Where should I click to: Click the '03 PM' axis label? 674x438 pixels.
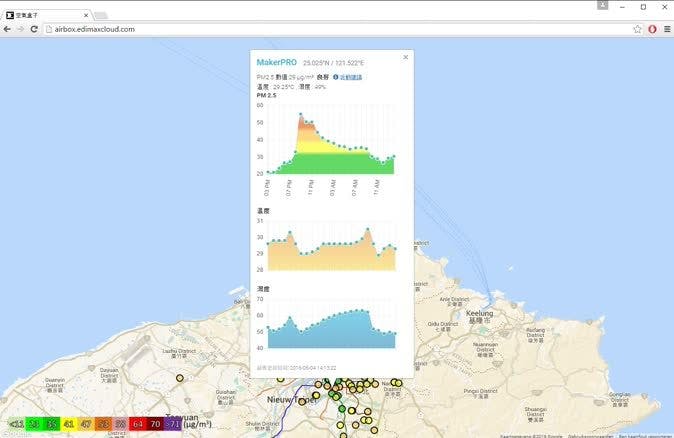(x=267, y=188)
